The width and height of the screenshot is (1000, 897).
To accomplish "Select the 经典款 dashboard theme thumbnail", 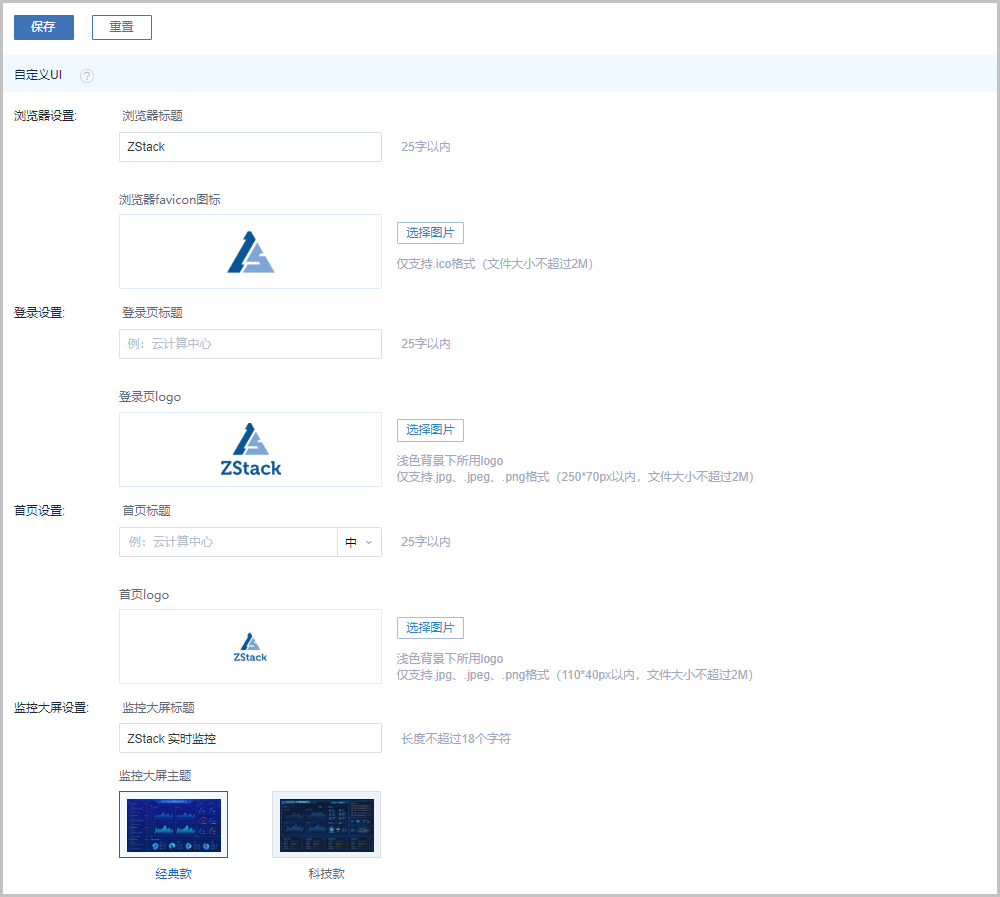I will coord(173,824).
